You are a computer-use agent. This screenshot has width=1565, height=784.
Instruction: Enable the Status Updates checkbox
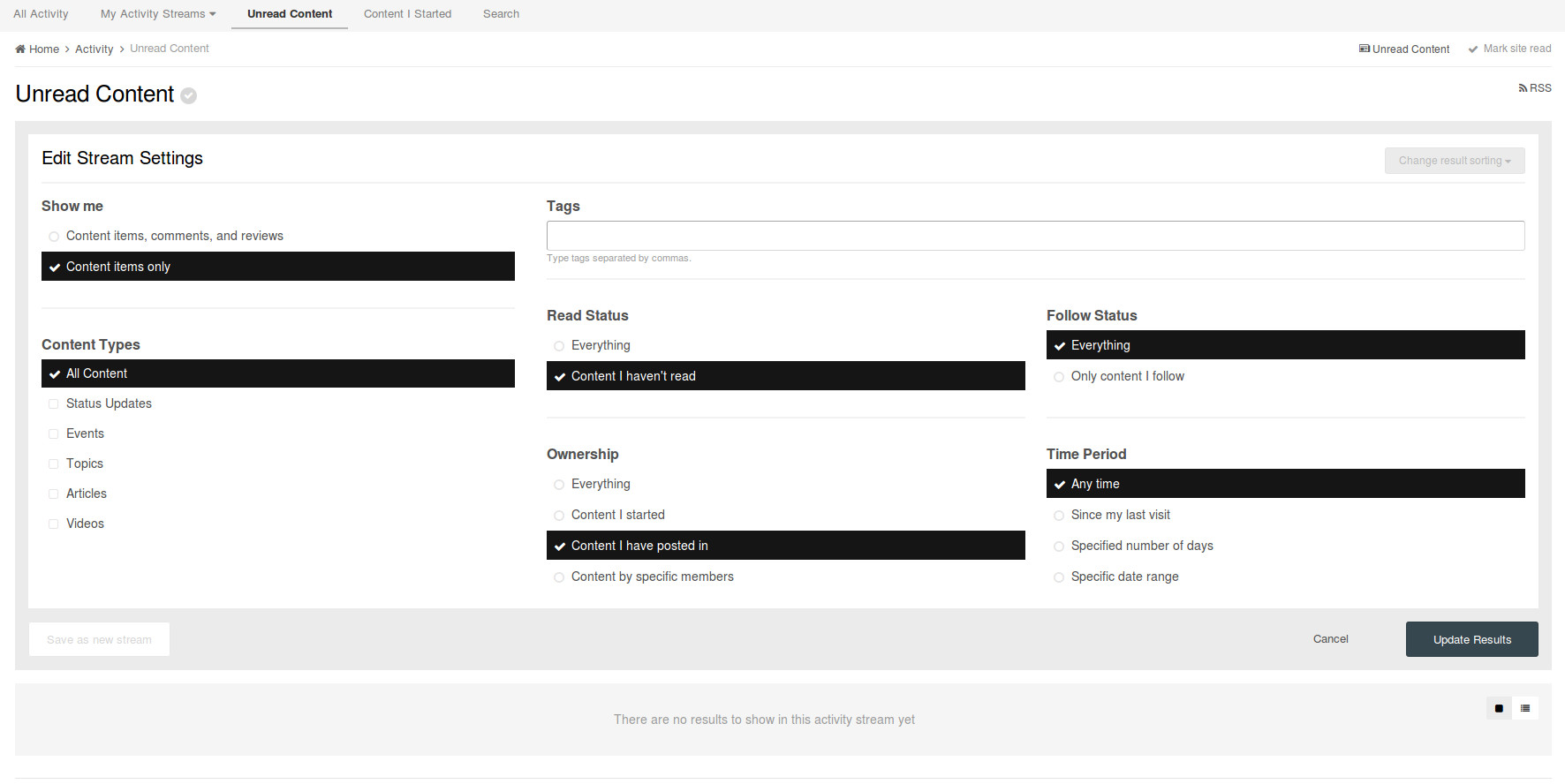54,404
